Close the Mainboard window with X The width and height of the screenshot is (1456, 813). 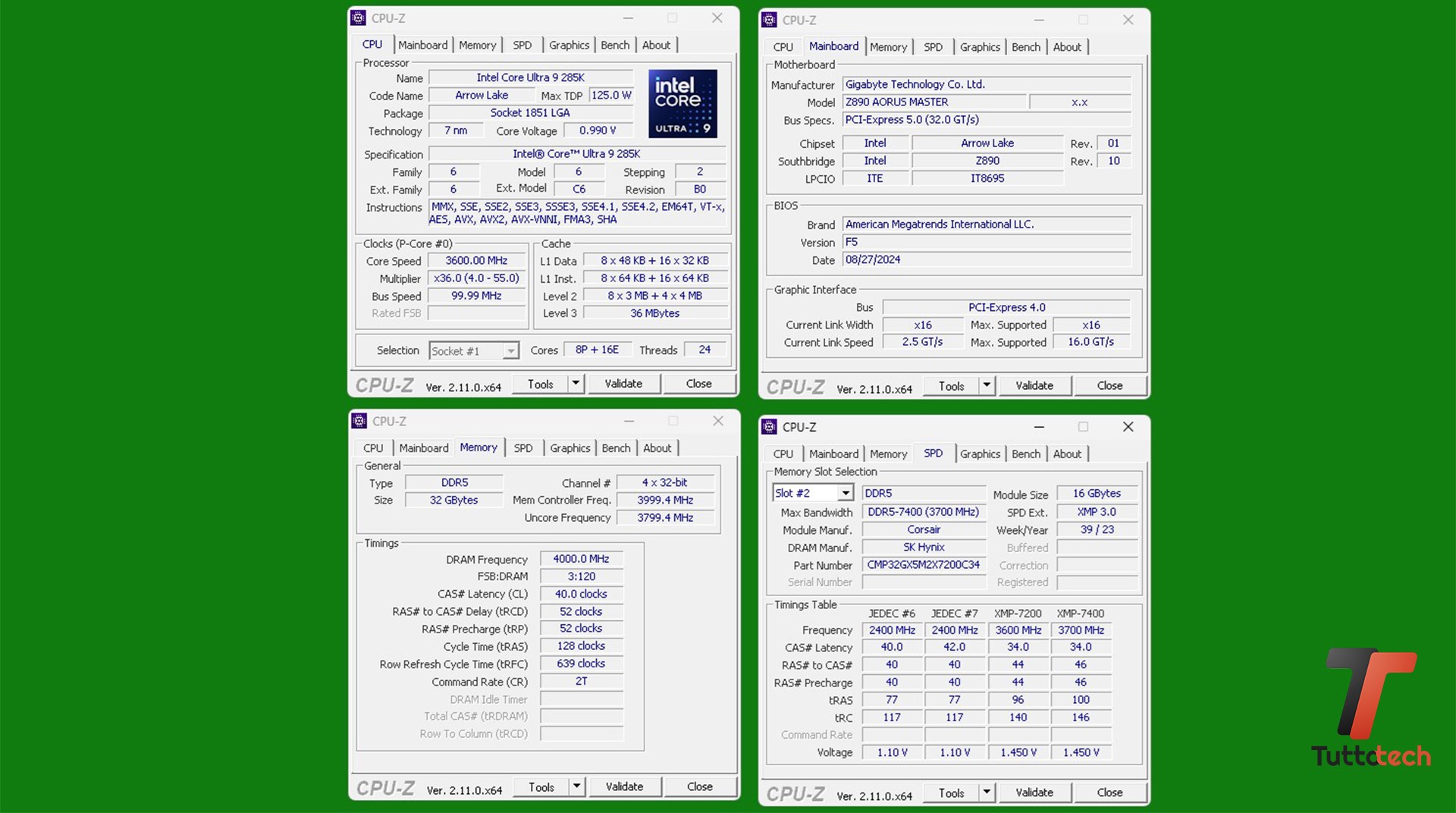(1128, 20)
